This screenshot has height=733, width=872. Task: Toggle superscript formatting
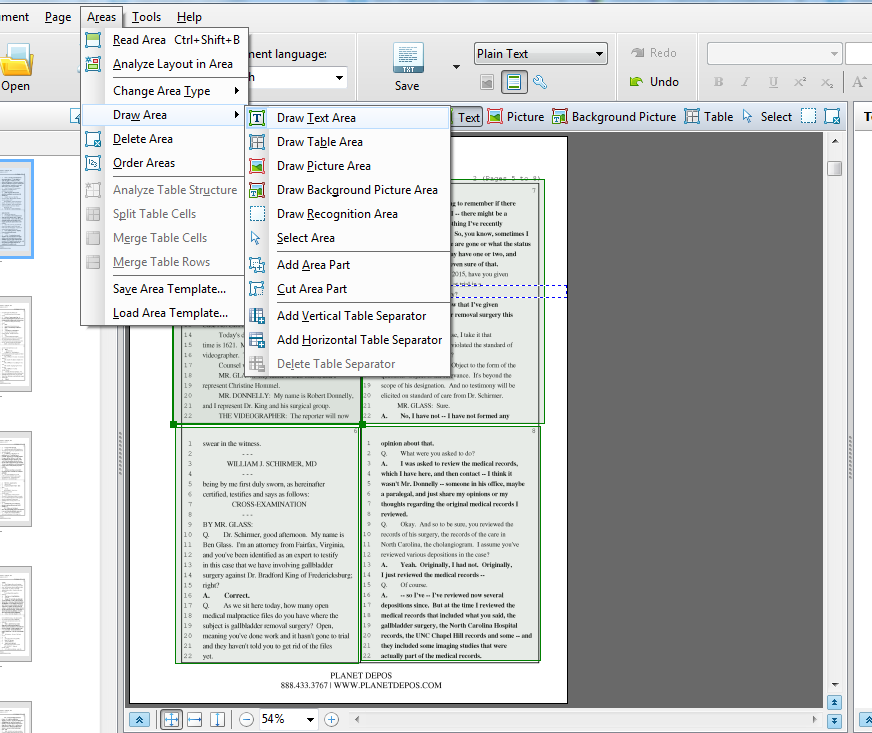tap(800, 82)
